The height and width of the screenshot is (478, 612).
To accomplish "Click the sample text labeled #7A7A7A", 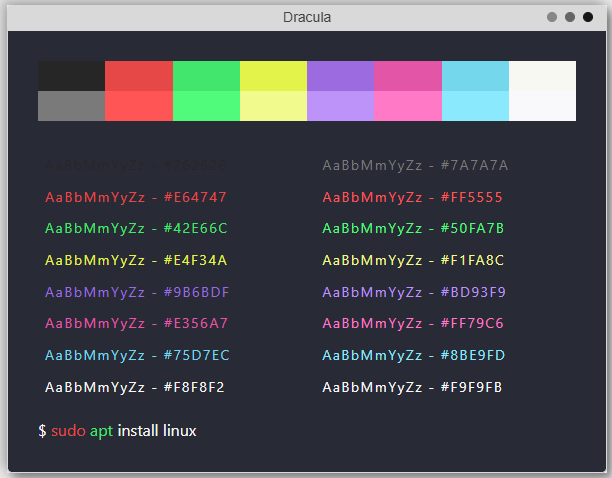I will (415, 166).
